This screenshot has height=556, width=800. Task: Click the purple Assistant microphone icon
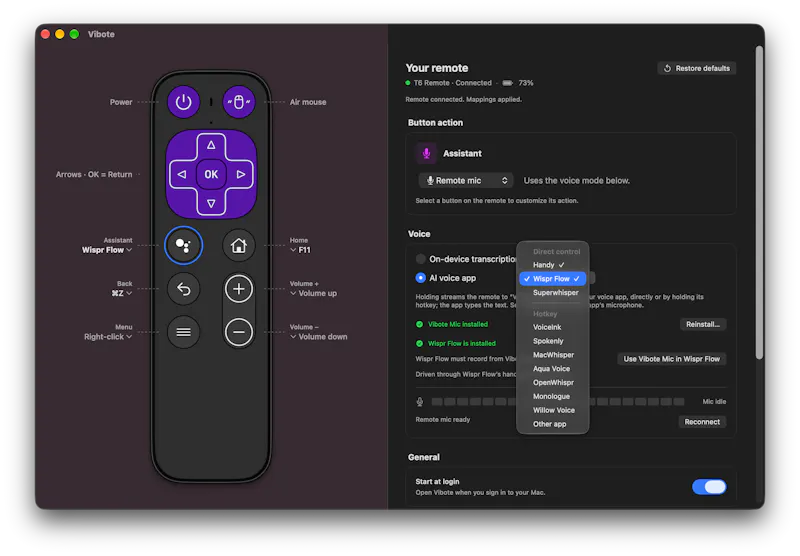[x=427, y=153]
